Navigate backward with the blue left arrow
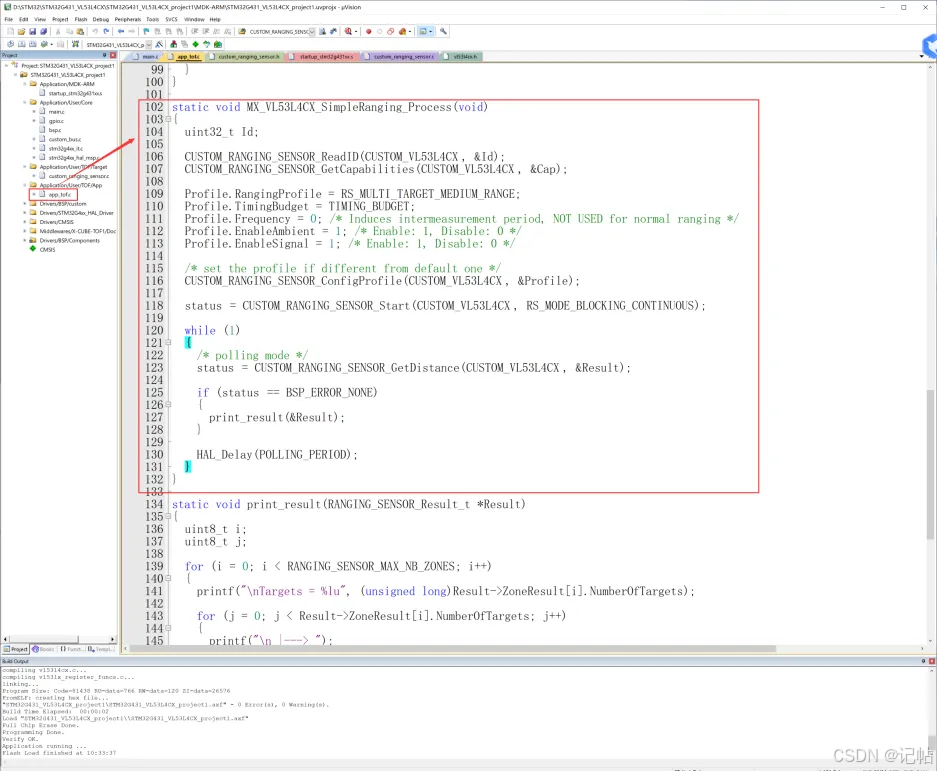Screen dimensions: 937x771 121,31
